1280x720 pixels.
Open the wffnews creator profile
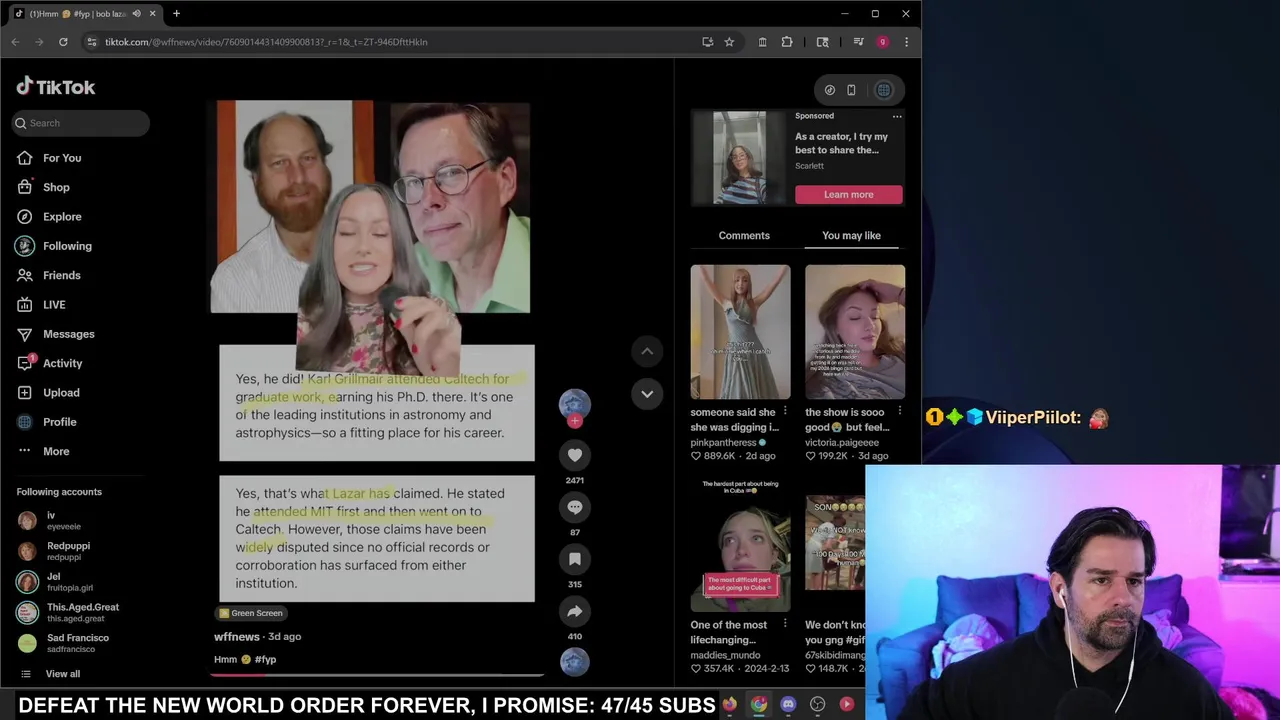237,636
